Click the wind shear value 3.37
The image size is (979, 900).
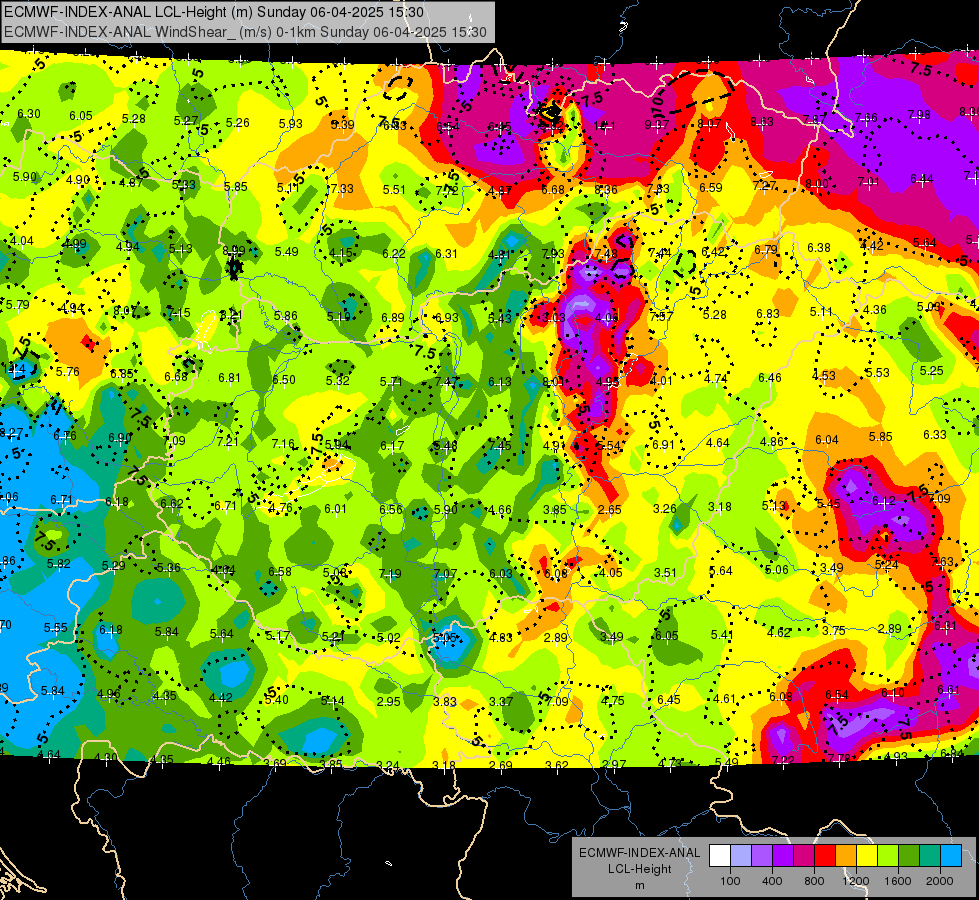click(501, 701)
